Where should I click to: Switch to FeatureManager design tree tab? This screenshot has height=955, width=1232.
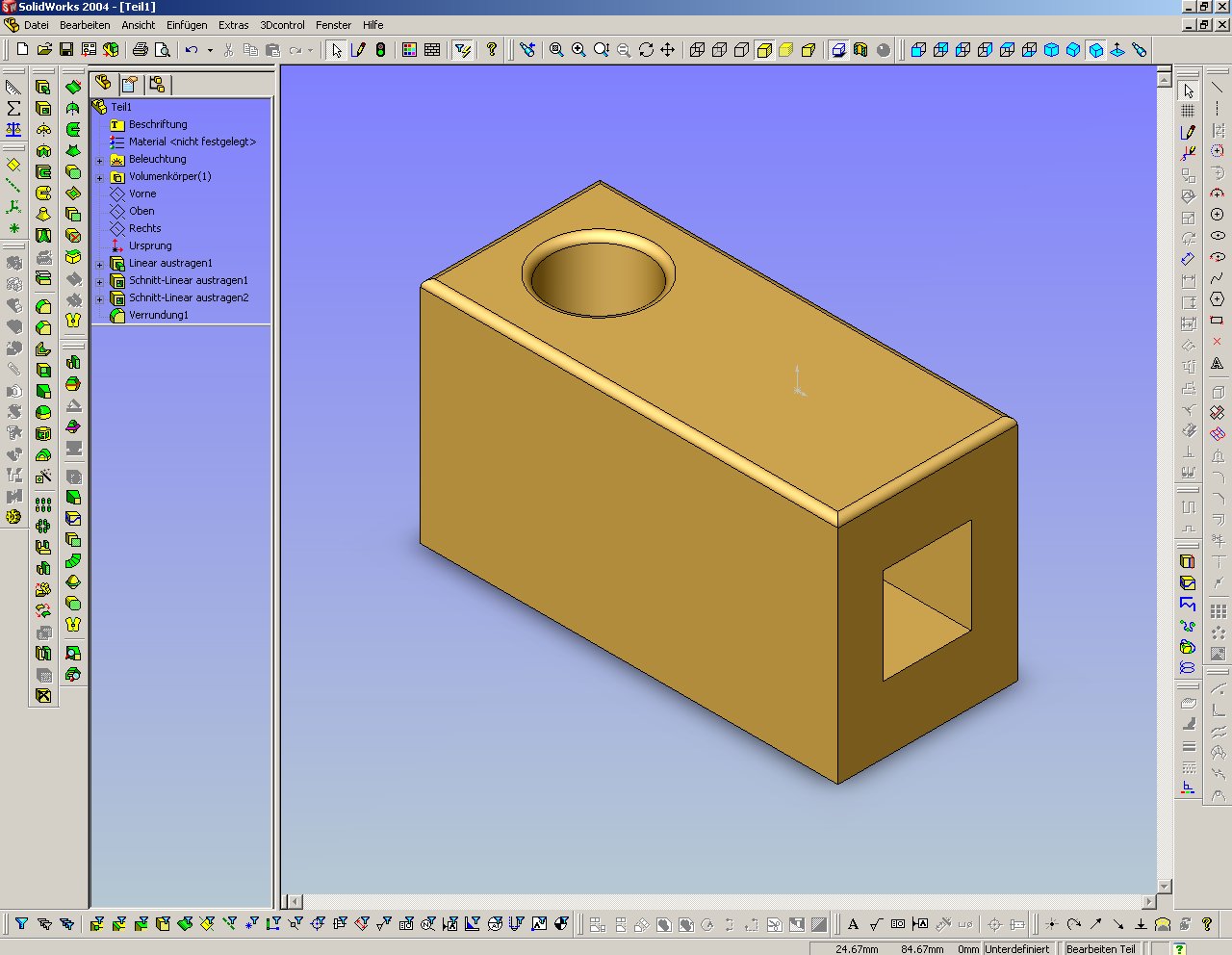tap(103, 84)
